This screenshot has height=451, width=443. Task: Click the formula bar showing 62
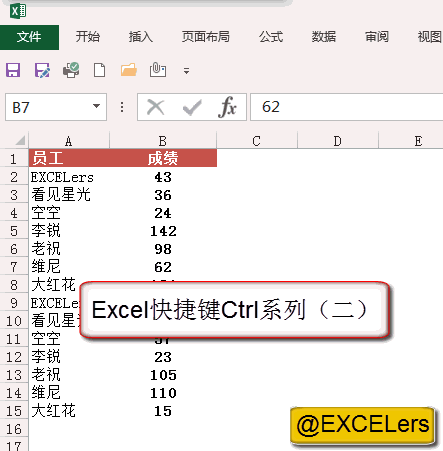coord(347,107)
